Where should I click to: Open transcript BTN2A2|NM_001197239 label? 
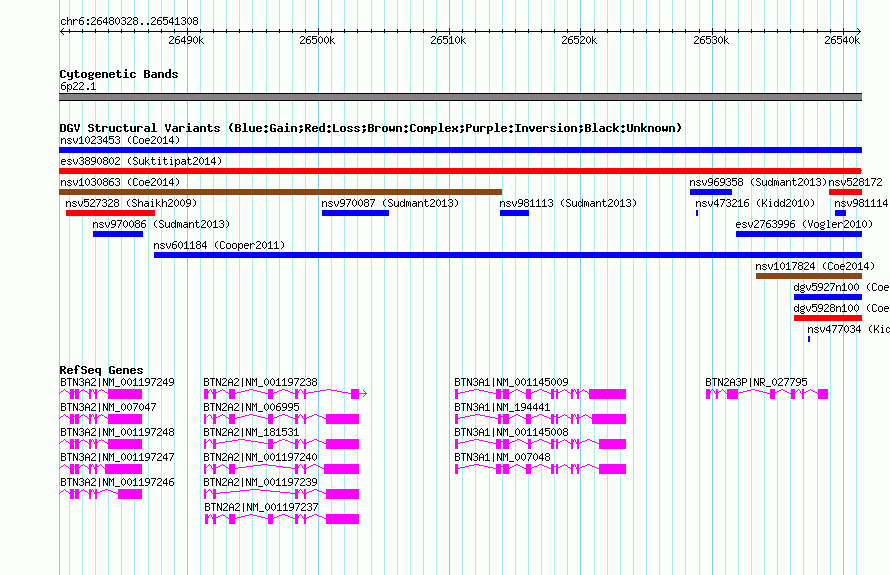261,482
